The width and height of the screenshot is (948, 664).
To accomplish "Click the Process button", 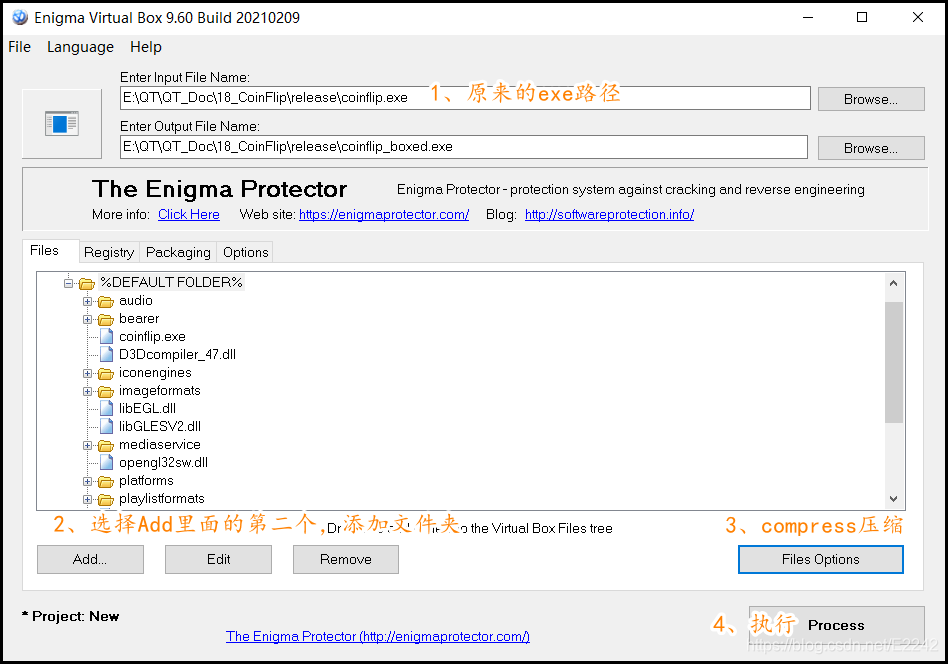I will pos(837,625).
